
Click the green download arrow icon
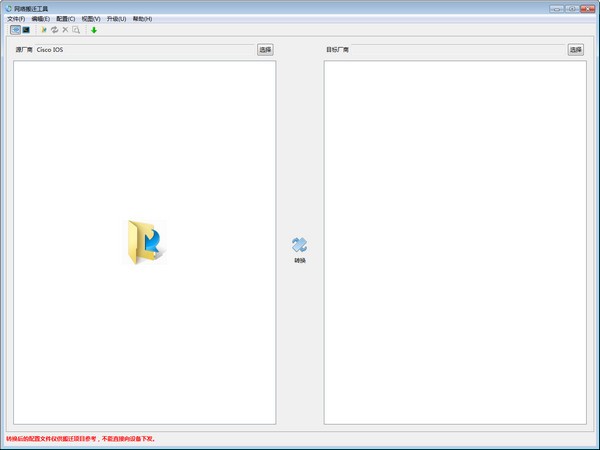tap(94, 30)
